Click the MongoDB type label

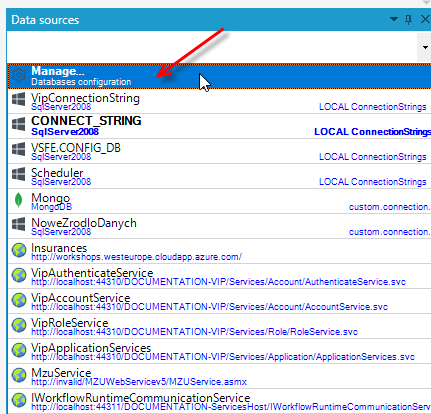pos(51,207)
